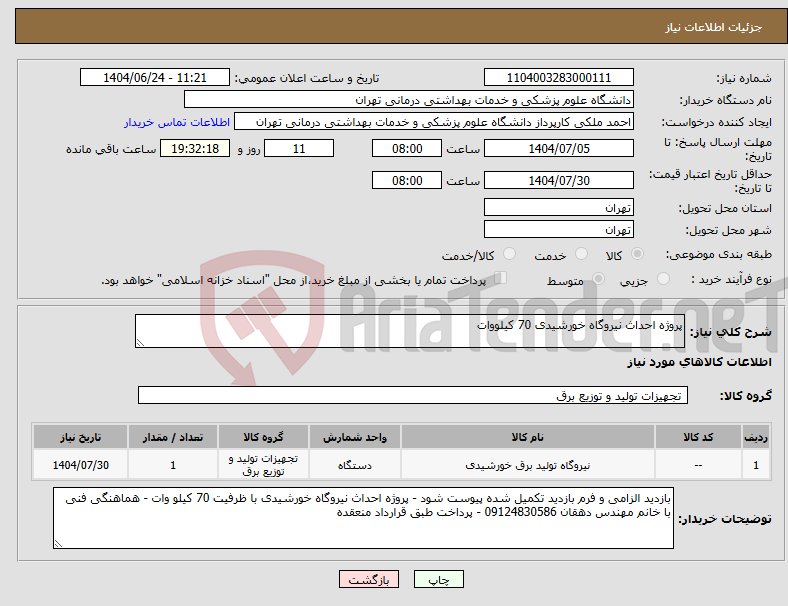Screen dimensions: 788x606
Task: Click the تاریخ نیاز column header
Action: click(80, 437)
